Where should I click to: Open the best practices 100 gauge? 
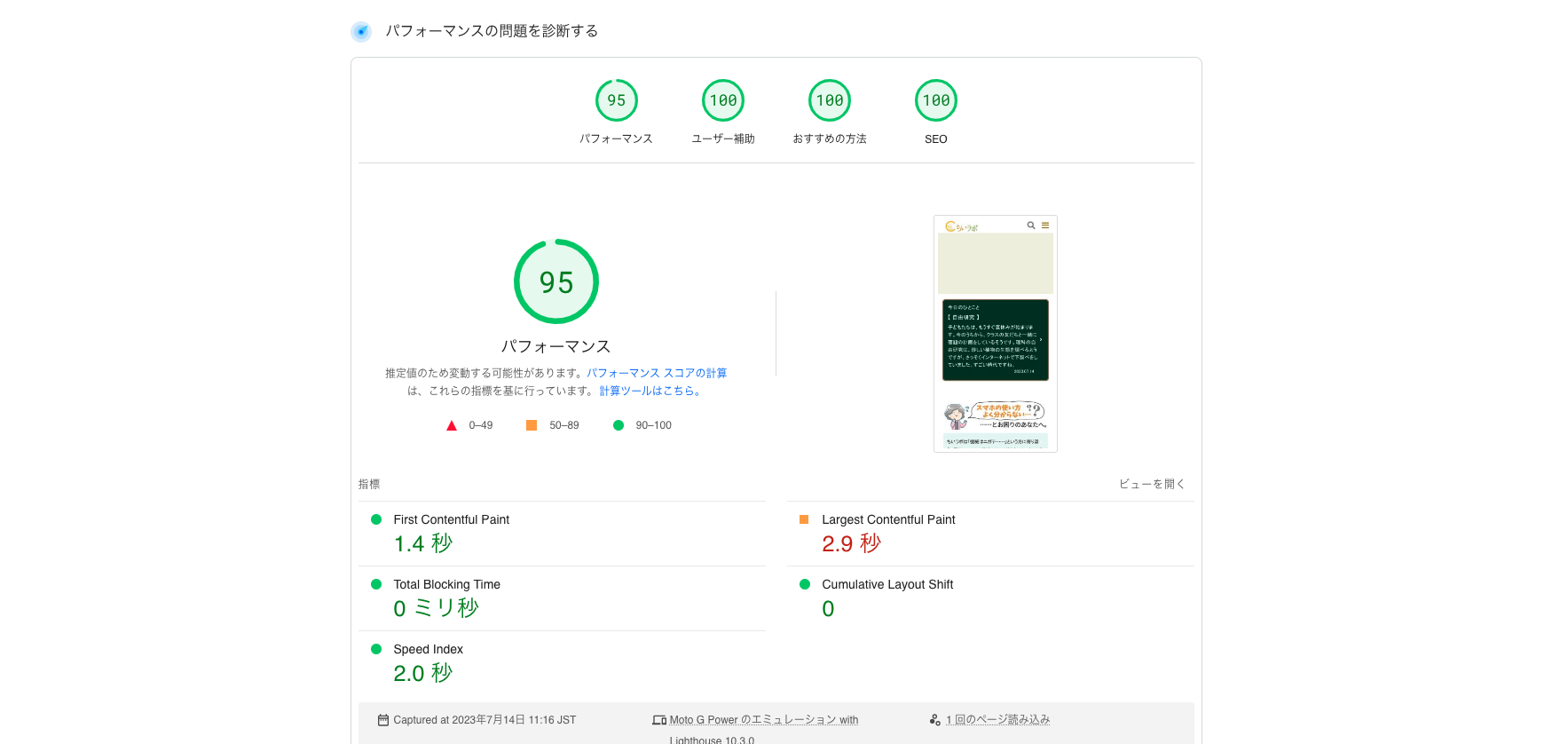[829, 101]
